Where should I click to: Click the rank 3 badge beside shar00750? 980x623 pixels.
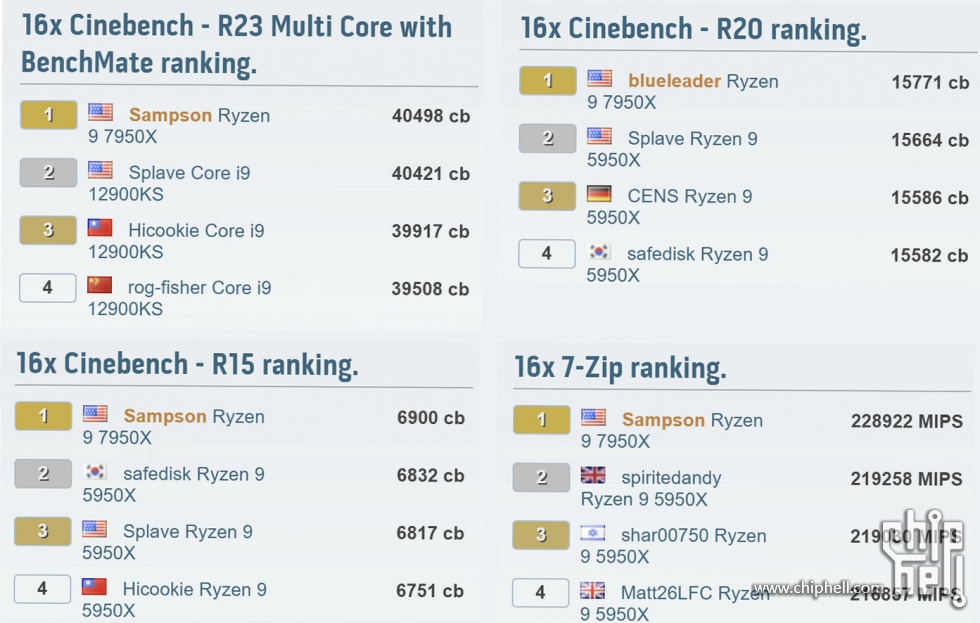pyautogui.click(x=541, y=535)
